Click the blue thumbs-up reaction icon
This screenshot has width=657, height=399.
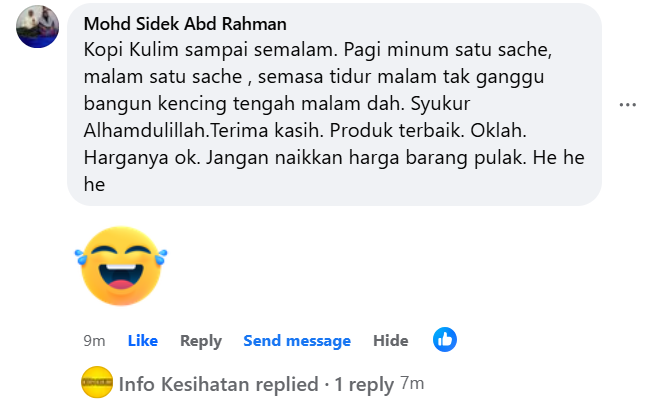point(445,339)
